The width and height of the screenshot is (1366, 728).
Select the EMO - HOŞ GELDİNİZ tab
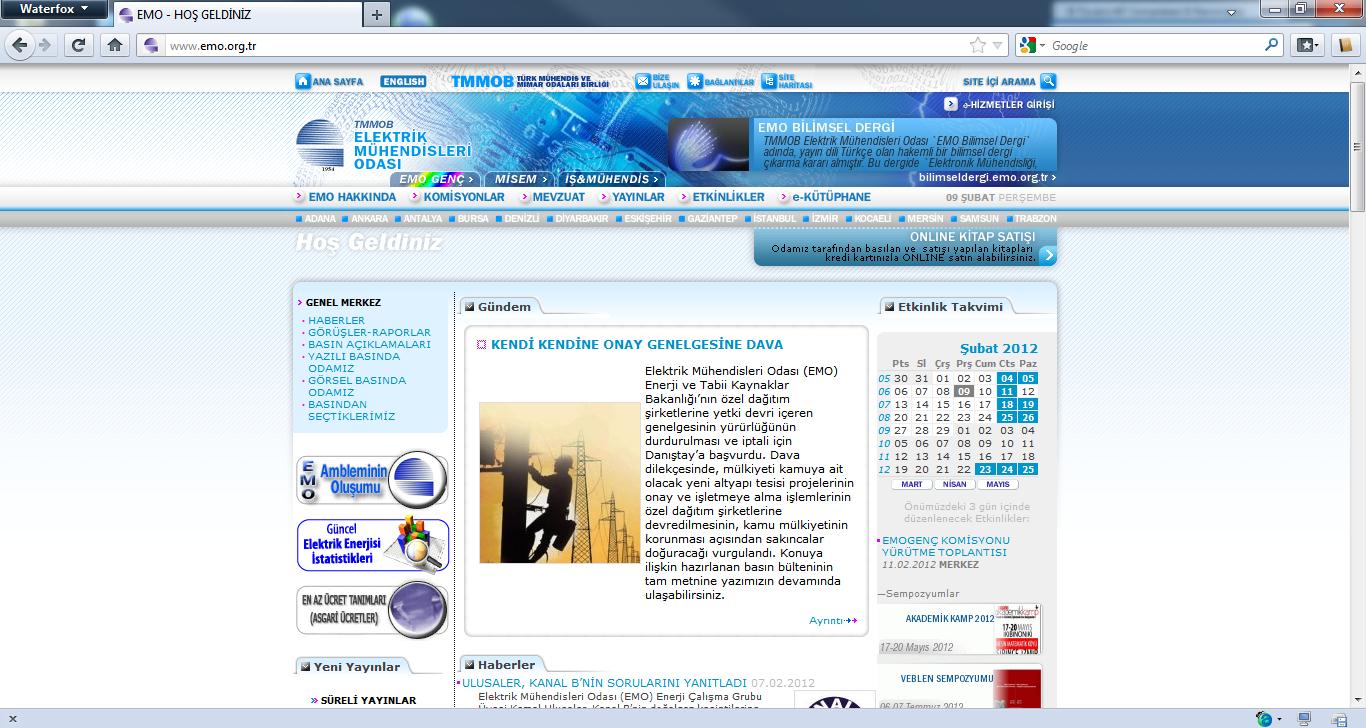(x=236, y=15)
